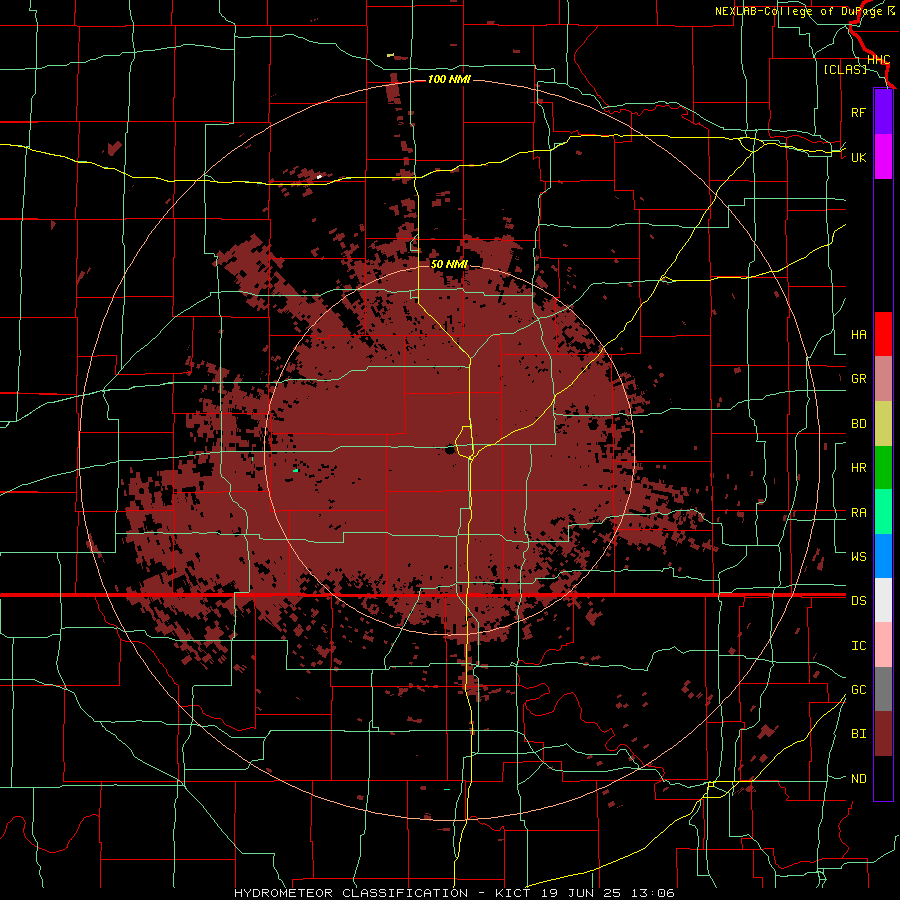Click the HHC product label
The height and width of the screenshot is (900, 900).
click(x=878, y=60)
